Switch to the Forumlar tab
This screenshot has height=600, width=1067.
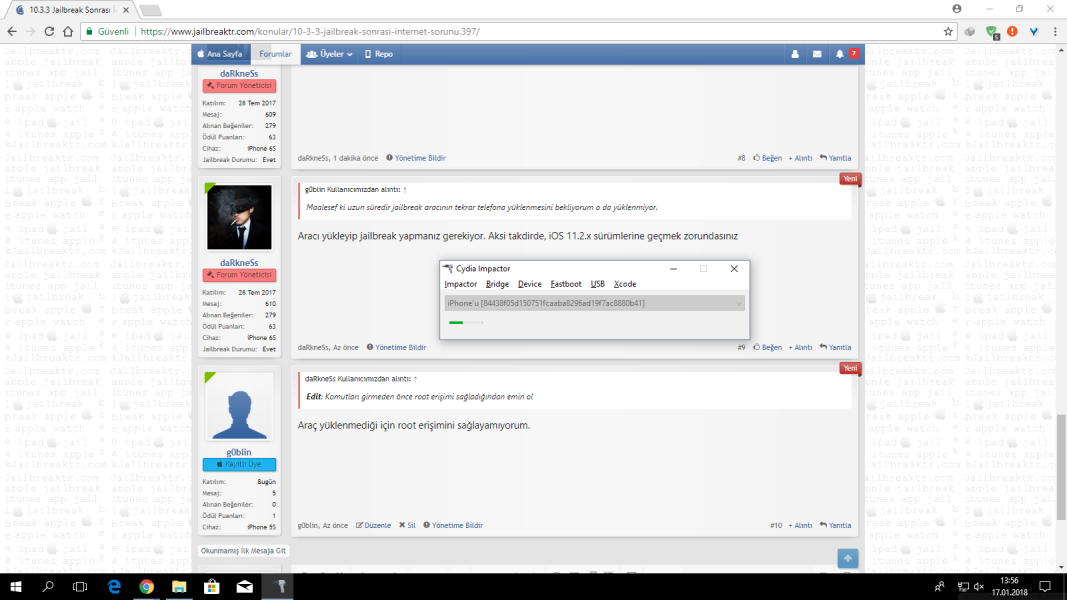[275, 54]
